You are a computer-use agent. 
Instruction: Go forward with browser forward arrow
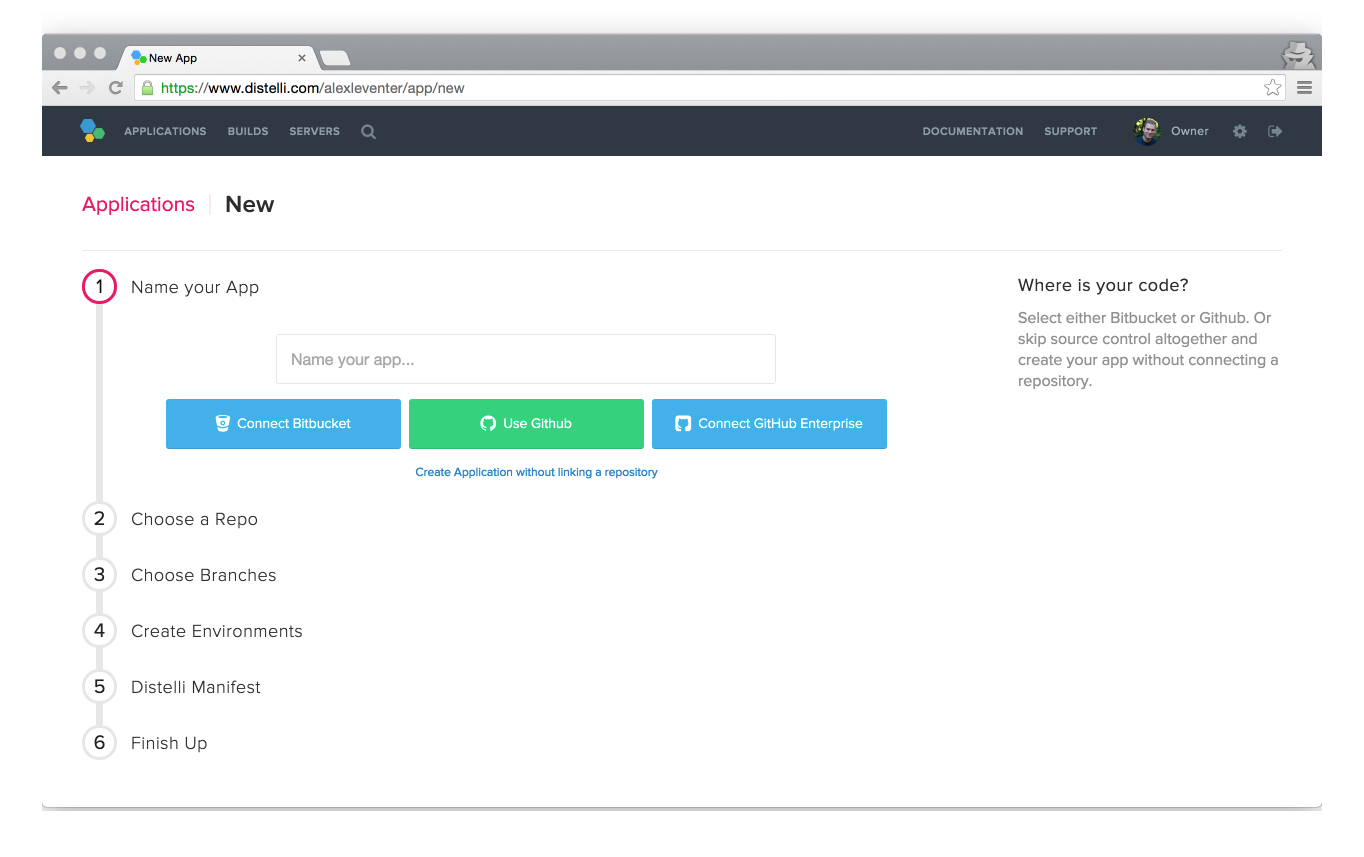tap(87, 88)
